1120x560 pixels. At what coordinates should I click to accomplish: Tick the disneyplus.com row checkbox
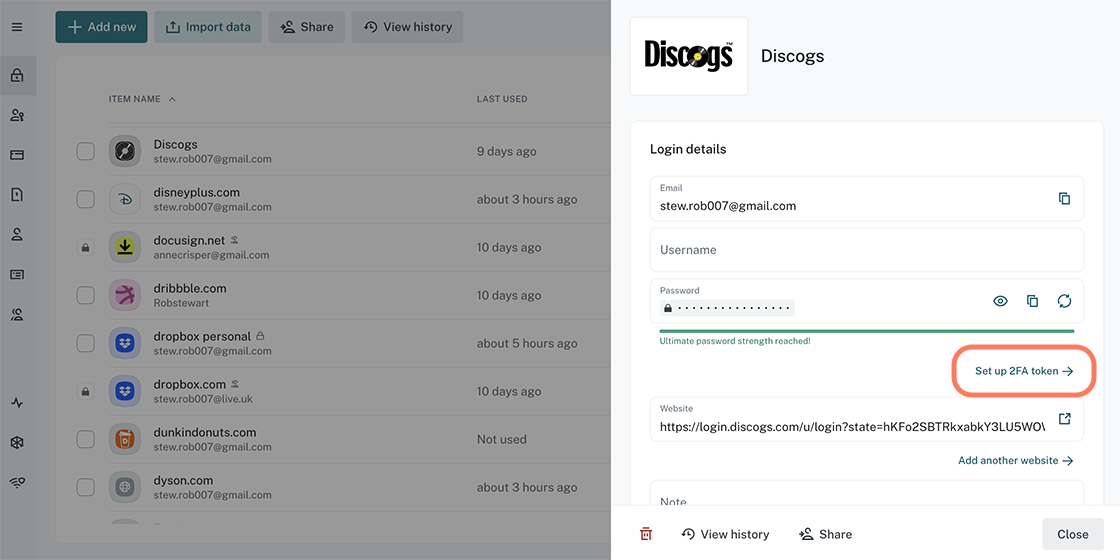pos(86,199)
